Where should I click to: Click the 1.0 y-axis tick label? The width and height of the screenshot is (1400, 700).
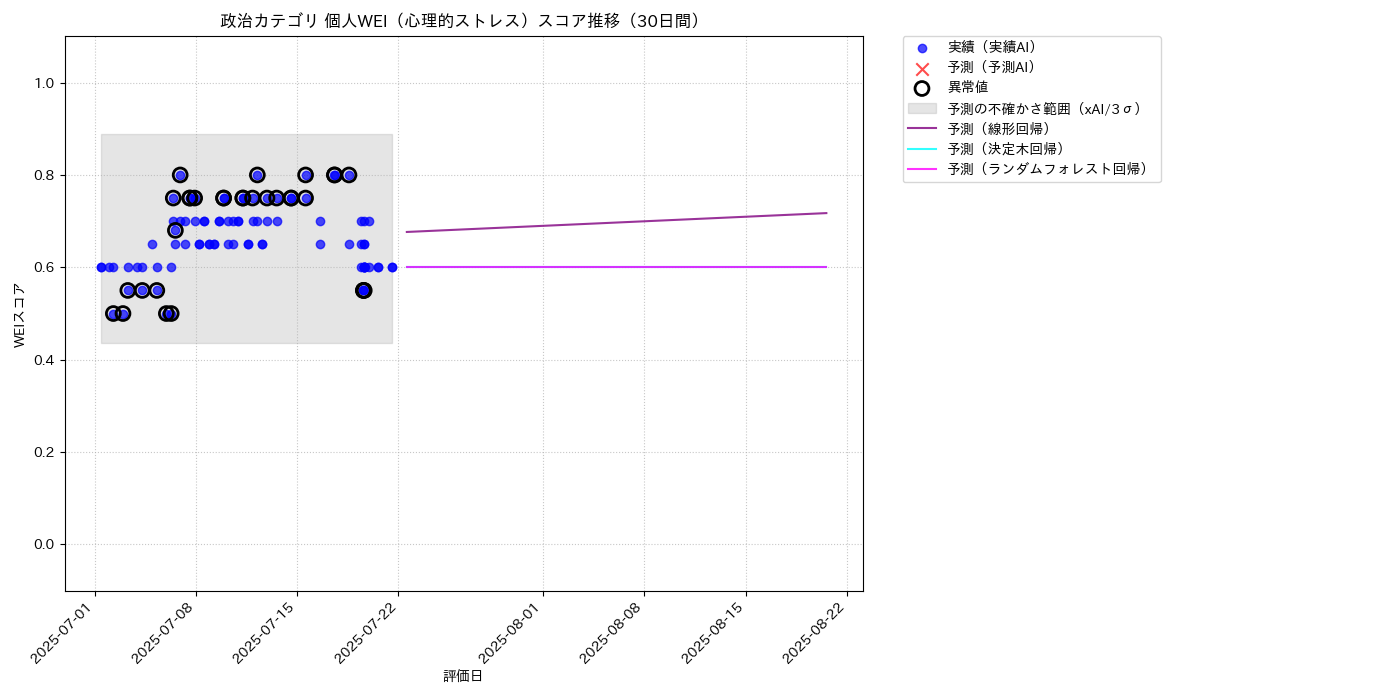pyautogui.click(x=44, y=83)
